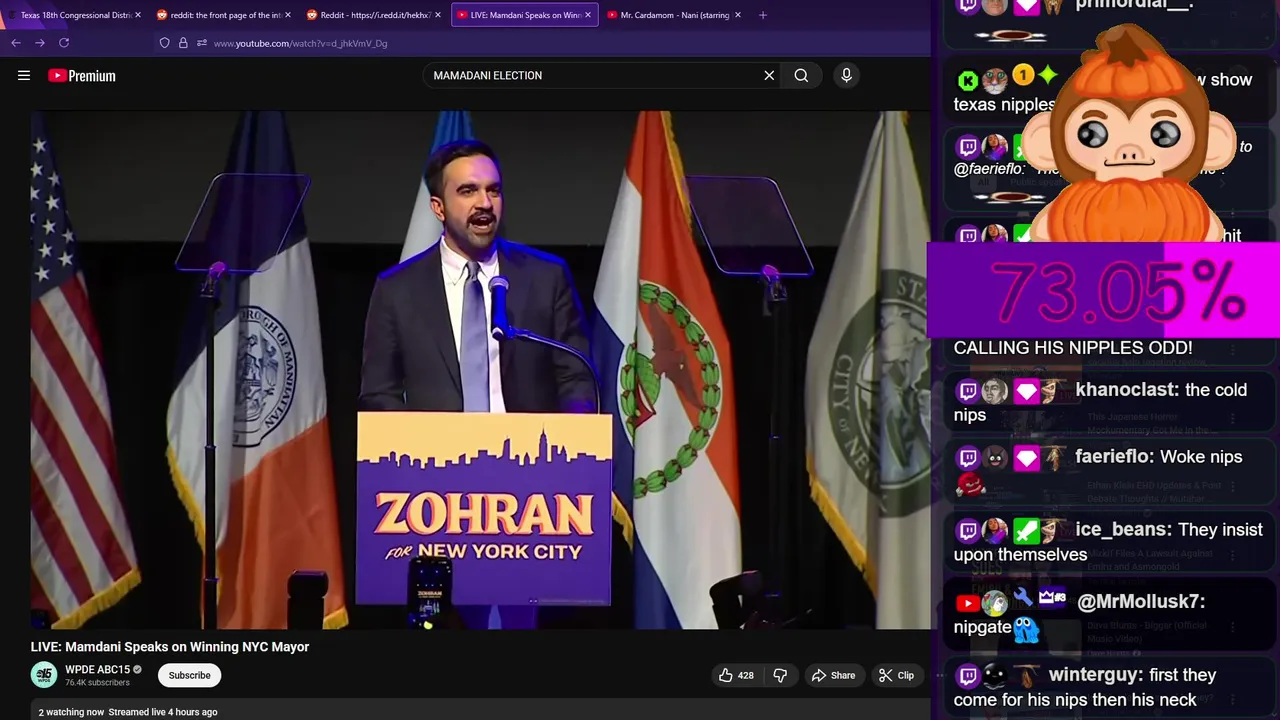
Task: Open WPDE ABC15 channel avatar
Action: (44, 675)
